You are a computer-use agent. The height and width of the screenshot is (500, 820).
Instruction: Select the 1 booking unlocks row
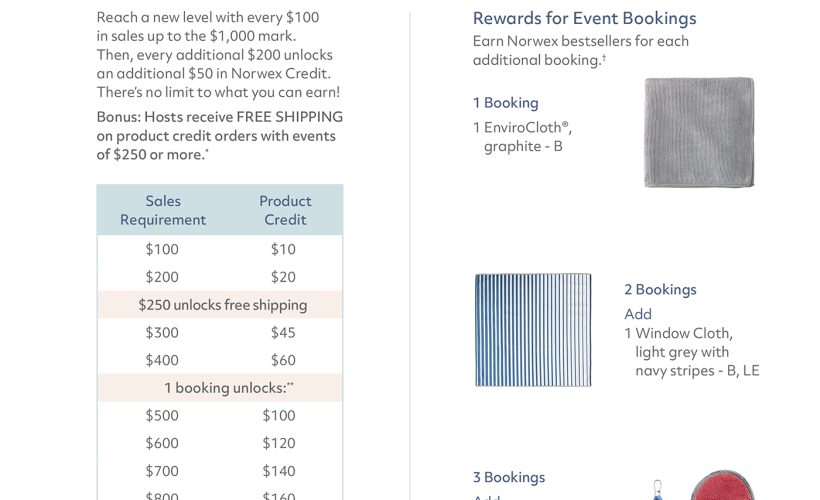coord(220,388)
